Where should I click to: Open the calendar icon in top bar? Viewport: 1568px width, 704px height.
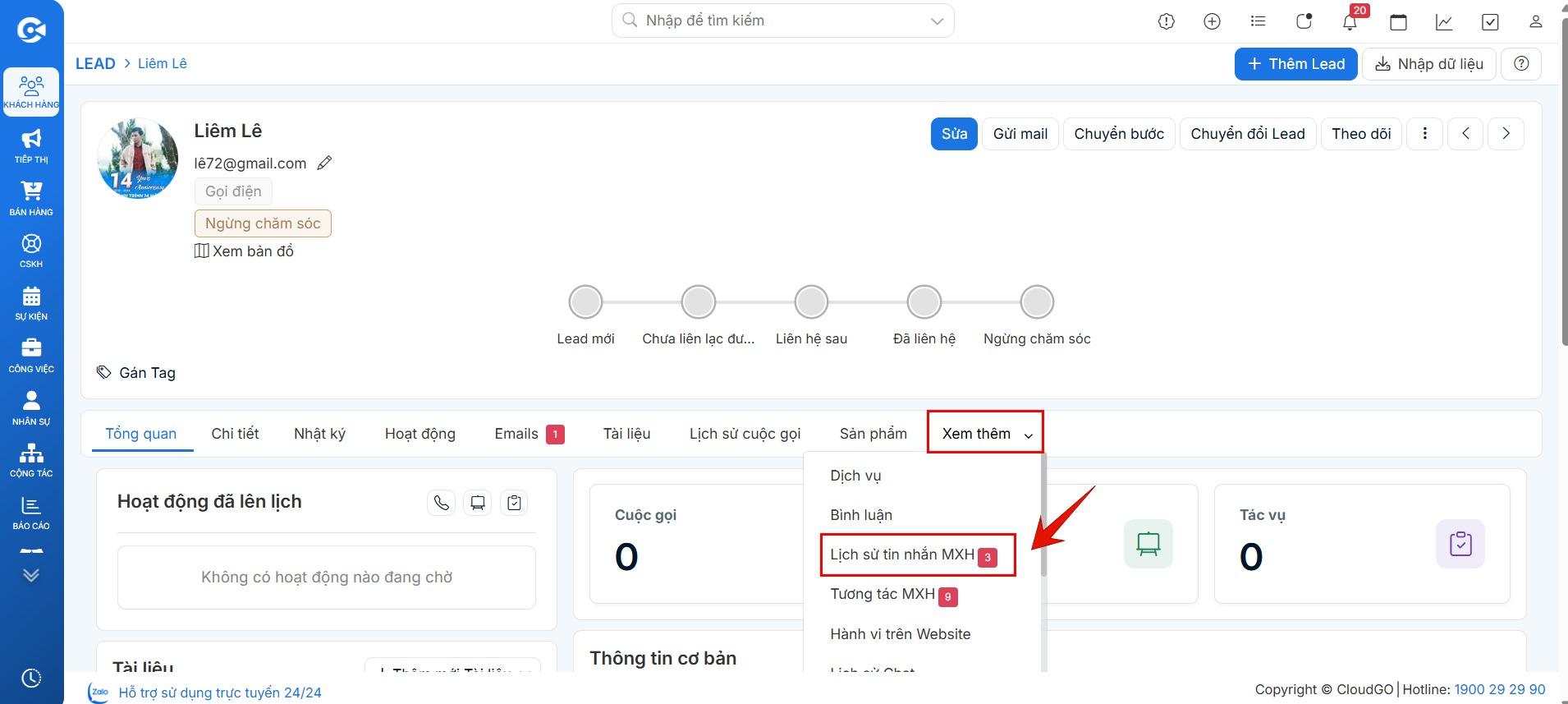(x=1398, y=22)
